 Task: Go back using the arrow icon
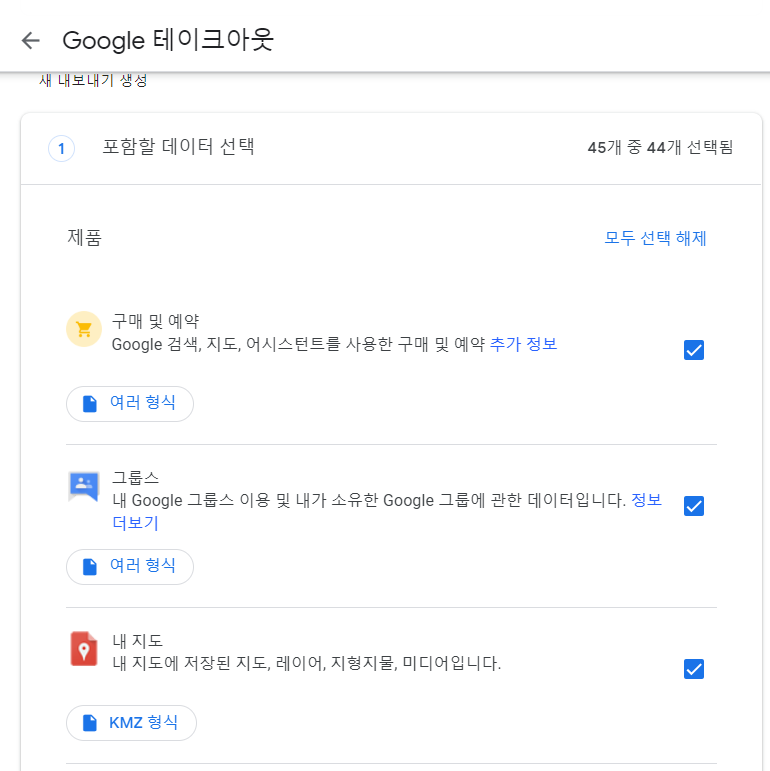[x=30, y=40]
